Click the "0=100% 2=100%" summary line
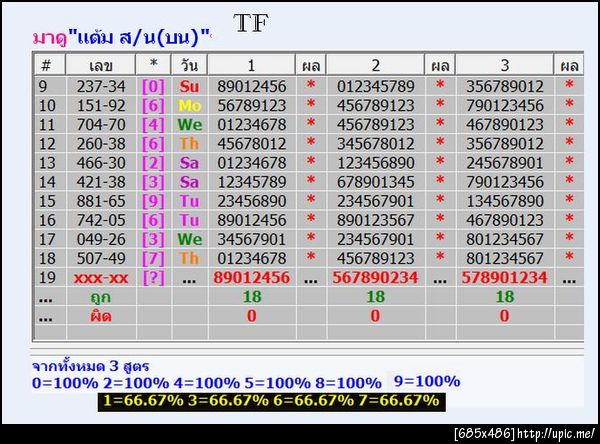This screenshot has width=600, height=444. pyautogui.click(x=207, y=383)
